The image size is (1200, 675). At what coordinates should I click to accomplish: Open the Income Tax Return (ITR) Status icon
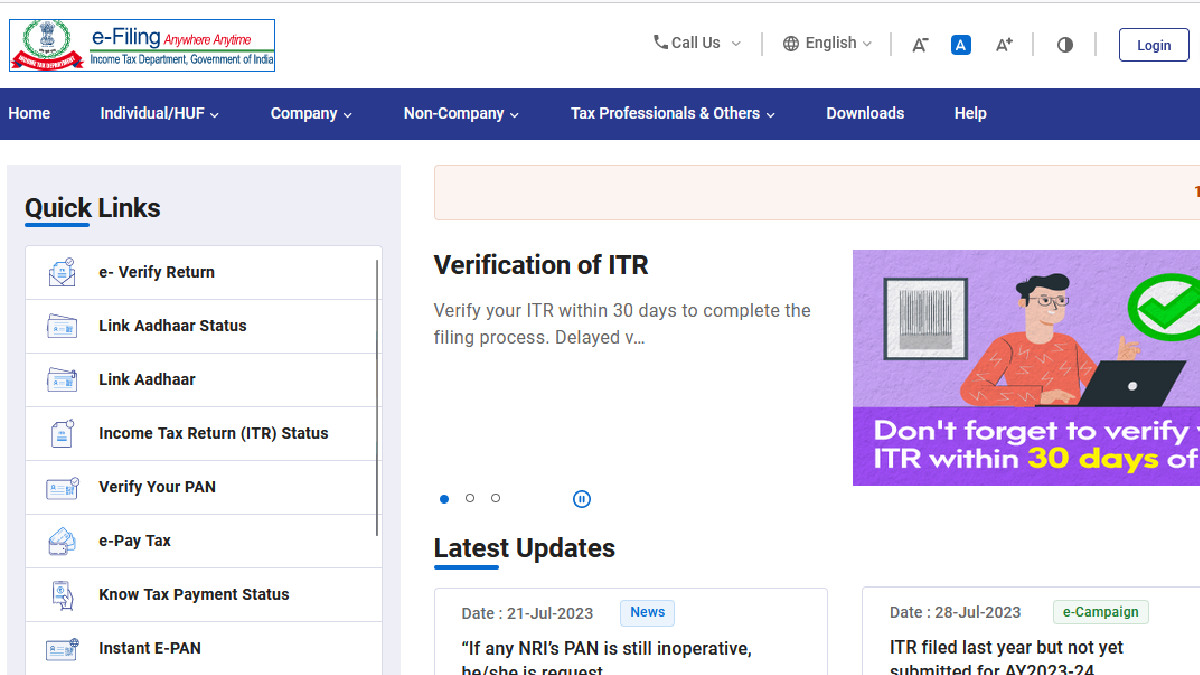coord(61,432)
